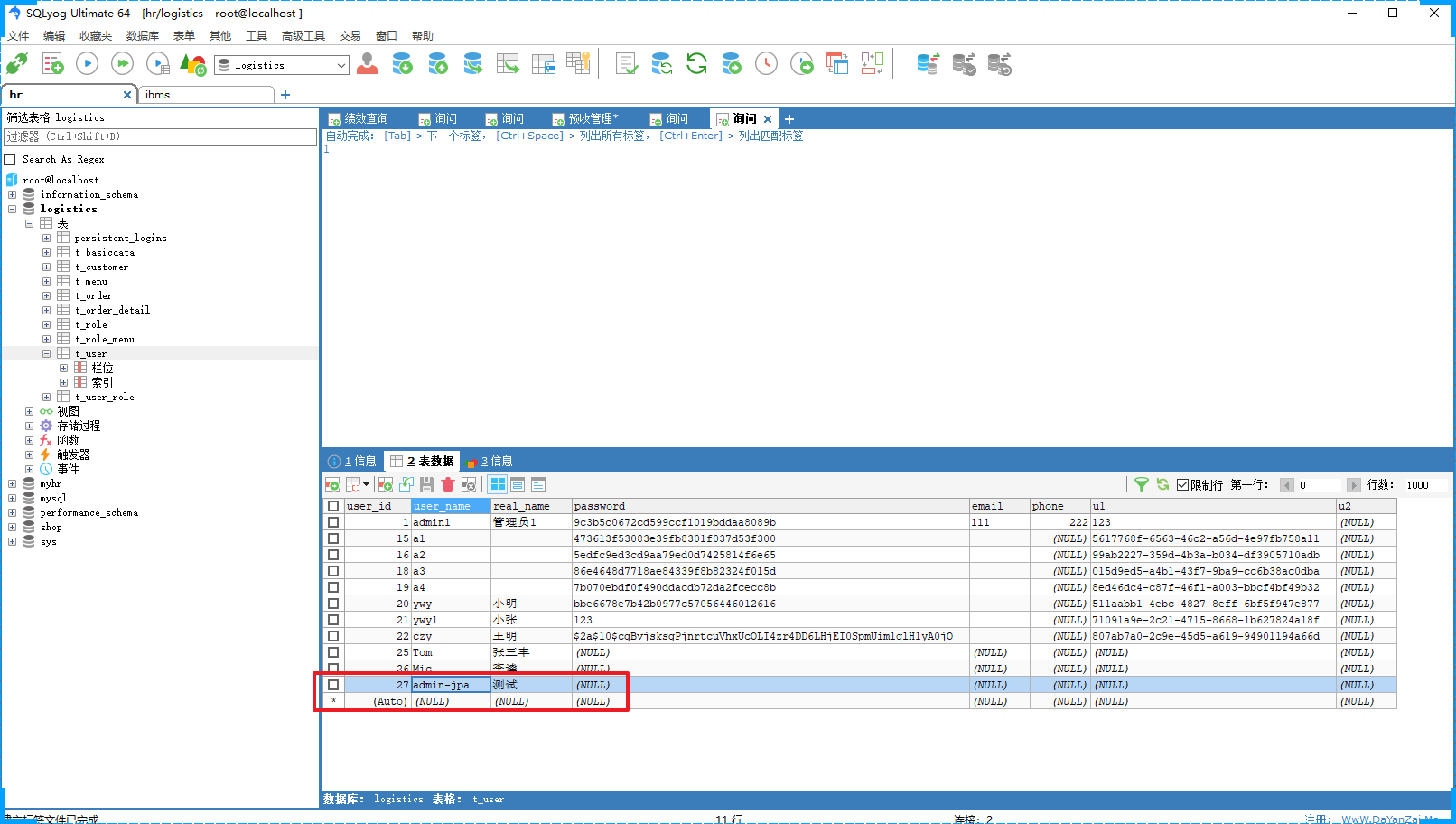This screenshot has width=1456, height=824.
Task: Click the execute query play icon
Action: point(88,63)
